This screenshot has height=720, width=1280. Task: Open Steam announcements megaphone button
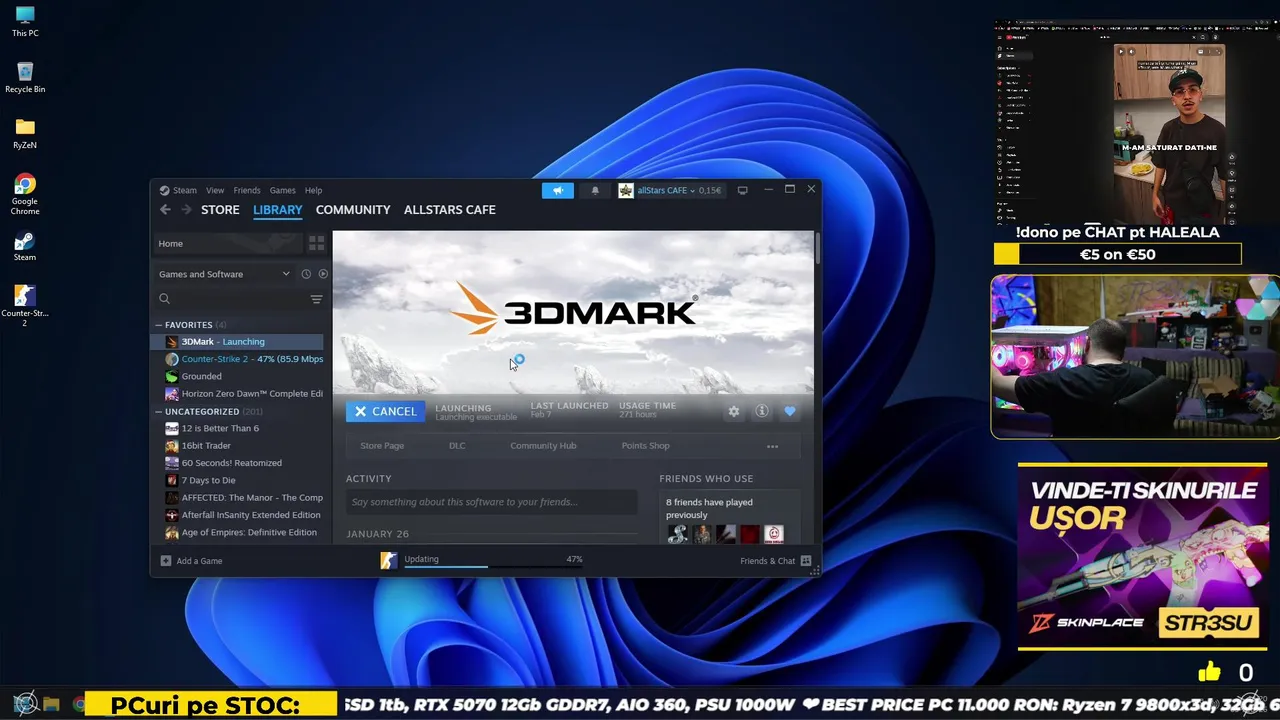558,190
